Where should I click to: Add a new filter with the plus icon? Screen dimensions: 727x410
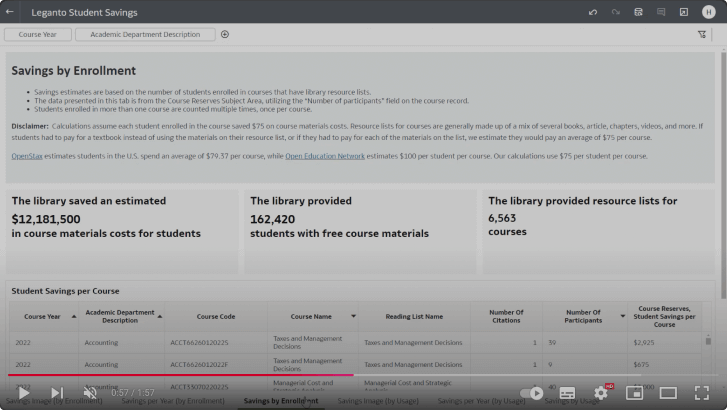coord(225,34)
